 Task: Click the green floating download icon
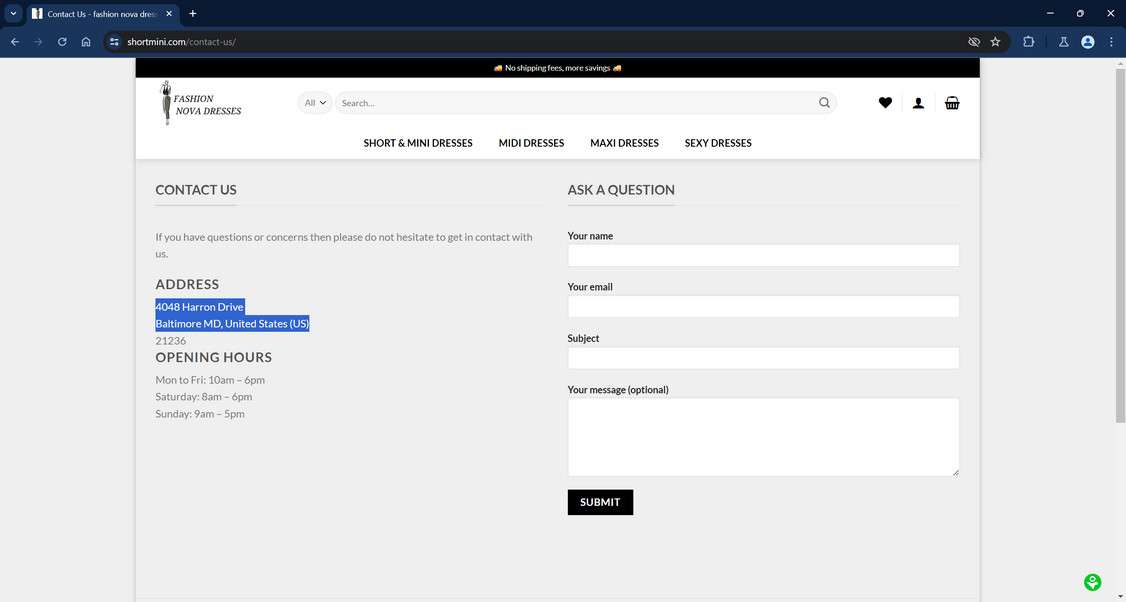coord(1092,582)
